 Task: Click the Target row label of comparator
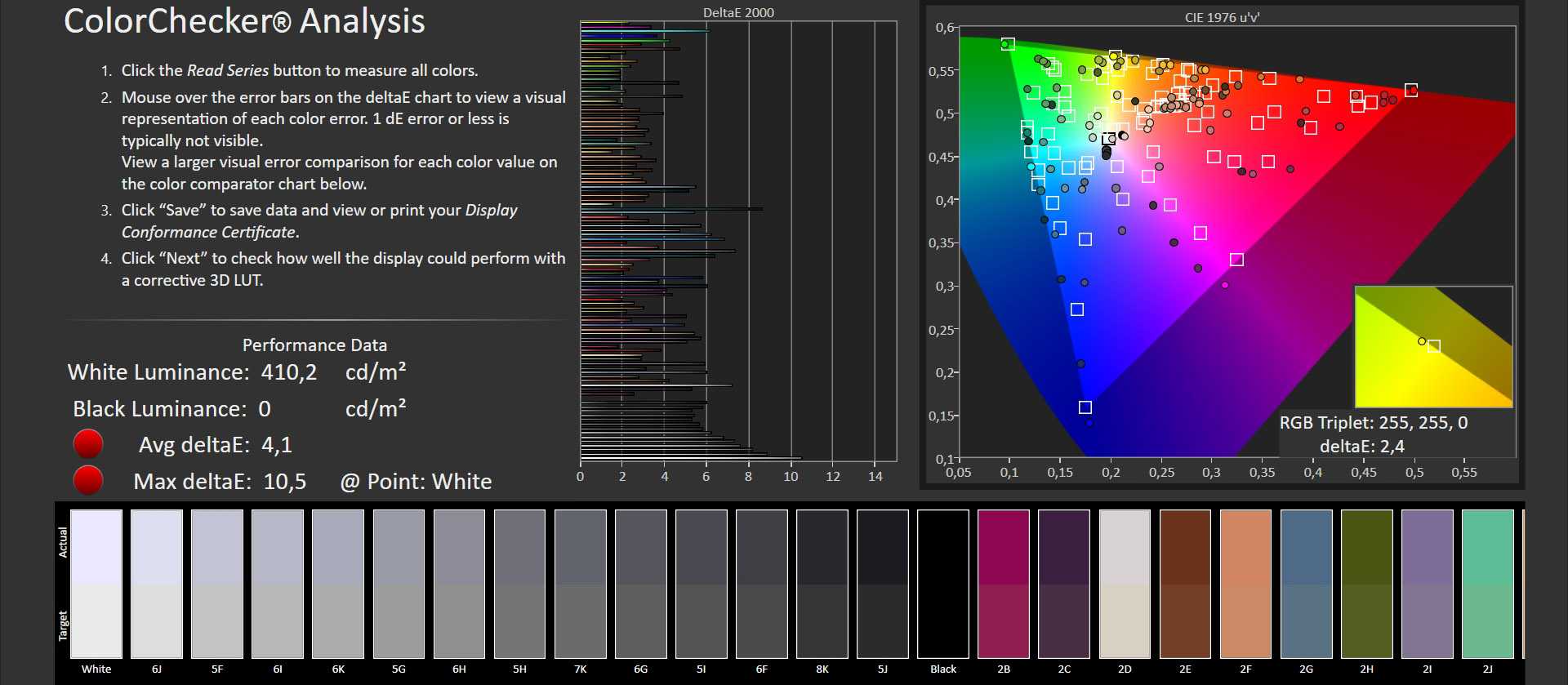63,626
